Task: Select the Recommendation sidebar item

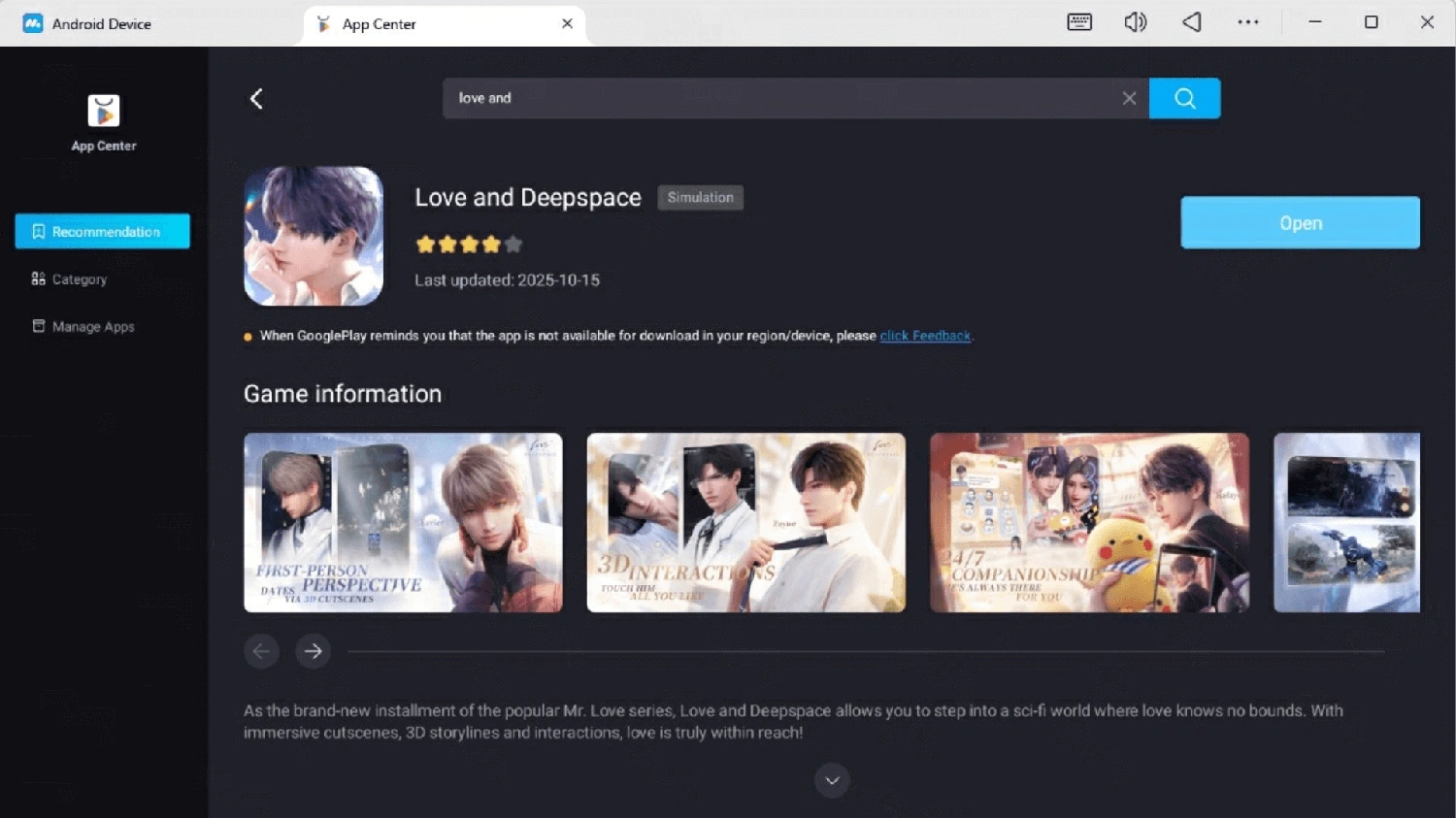Action: tap(102, 231)
